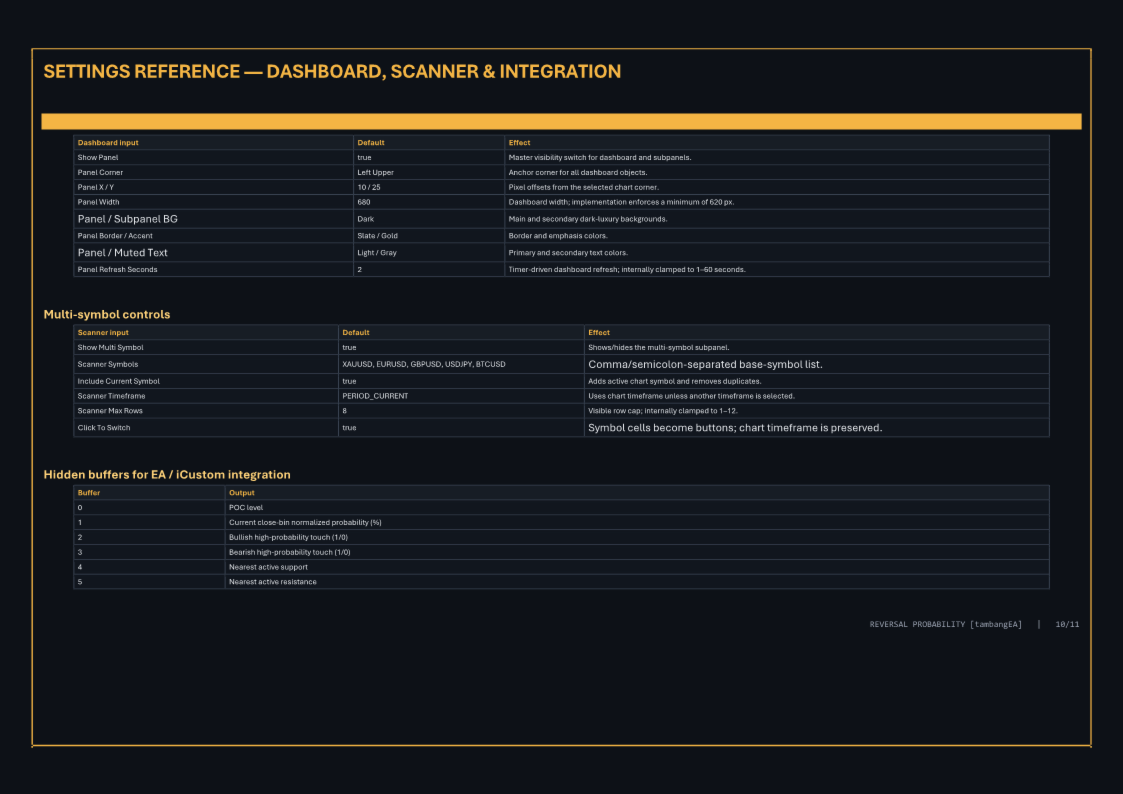The image size is (1123, 794).
Task: Select the Panel Border / Accent row
Action: click(x=562, y=236)
